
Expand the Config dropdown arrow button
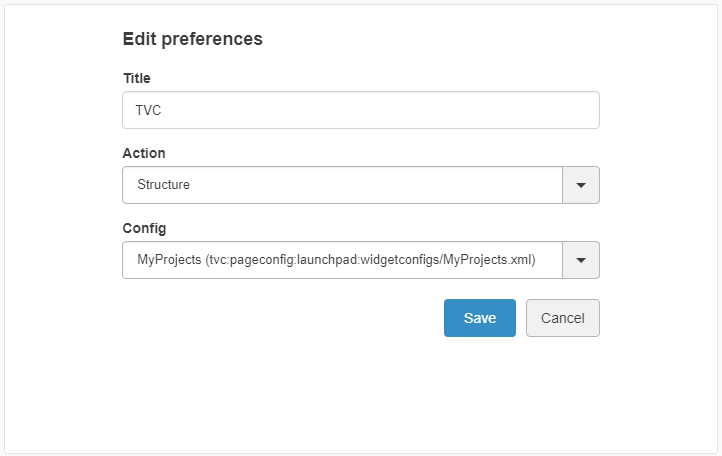pos(581,260)
